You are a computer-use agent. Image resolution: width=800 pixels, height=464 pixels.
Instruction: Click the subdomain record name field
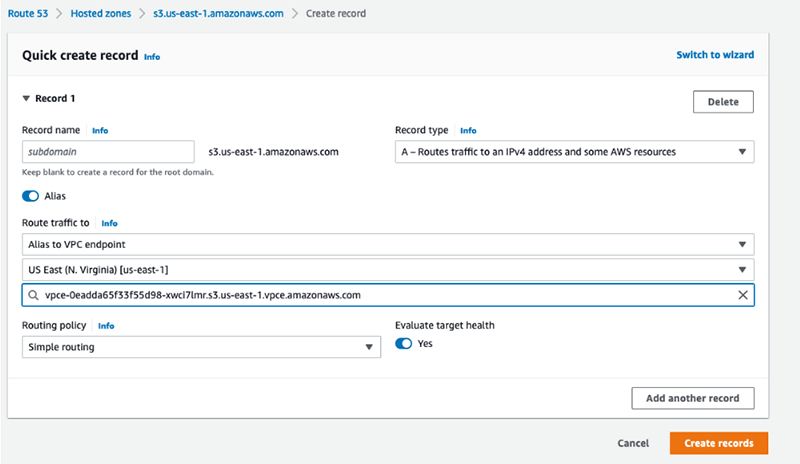click(108, 152)
